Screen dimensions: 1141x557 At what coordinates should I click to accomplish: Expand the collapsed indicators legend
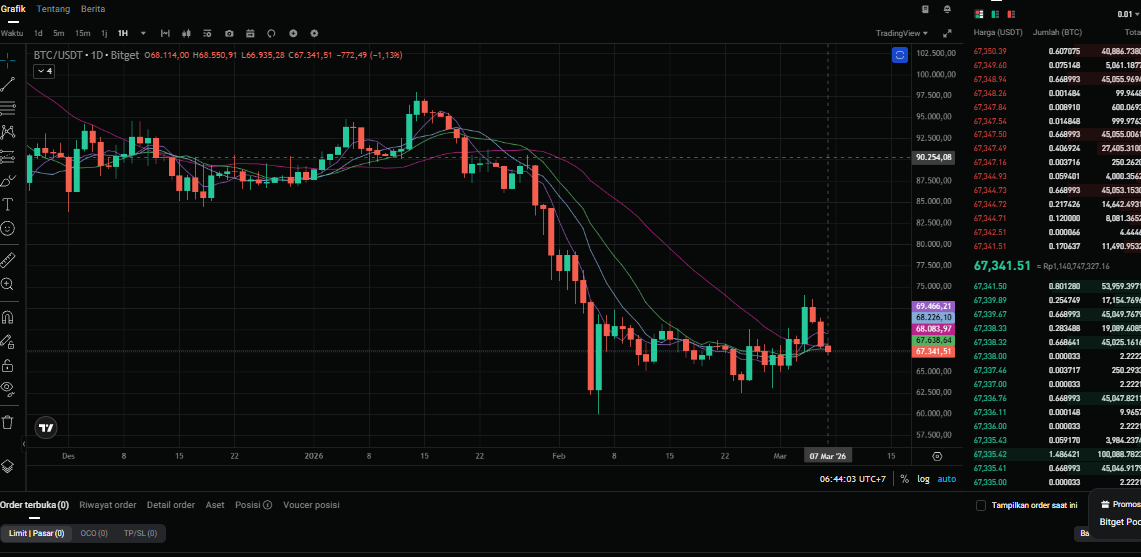[x=44, y=71]
